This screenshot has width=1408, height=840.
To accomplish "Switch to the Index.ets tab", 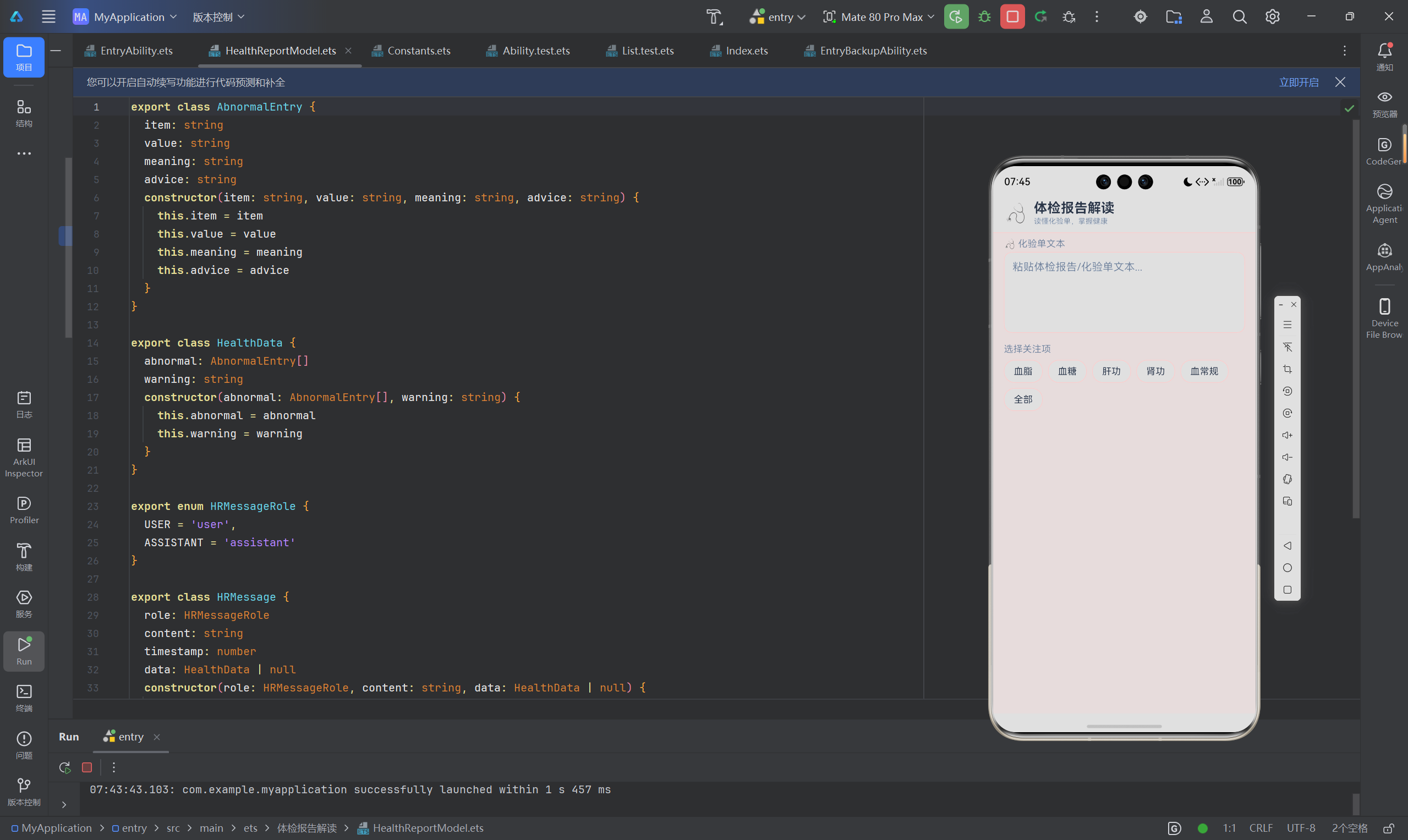I will point(739,51).
